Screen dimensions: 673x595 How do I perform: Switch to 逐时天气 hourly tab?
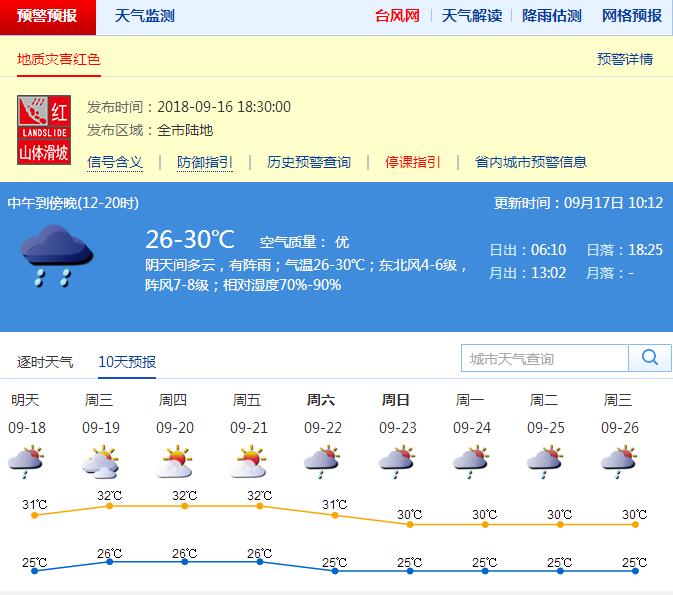pyautogui.click(x=45, y=361)
